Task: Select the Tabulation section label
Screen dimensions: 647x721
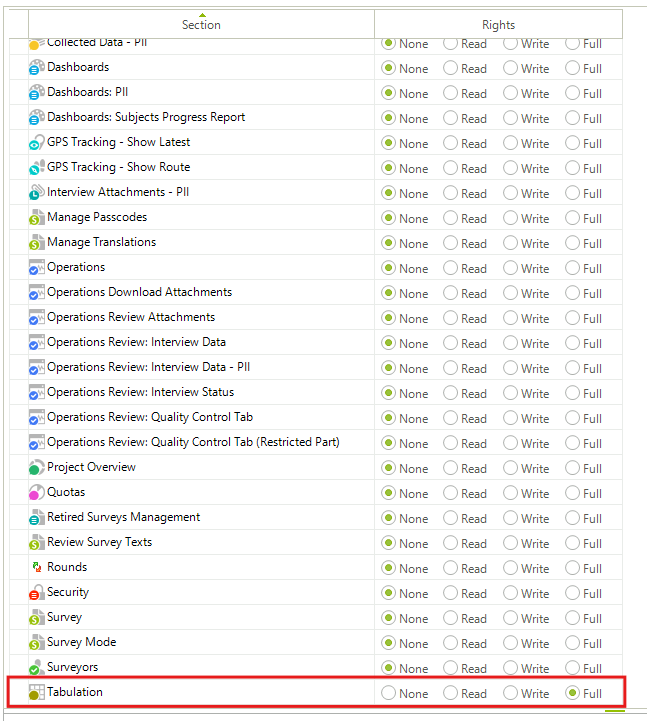Action: tap(75, 692)
